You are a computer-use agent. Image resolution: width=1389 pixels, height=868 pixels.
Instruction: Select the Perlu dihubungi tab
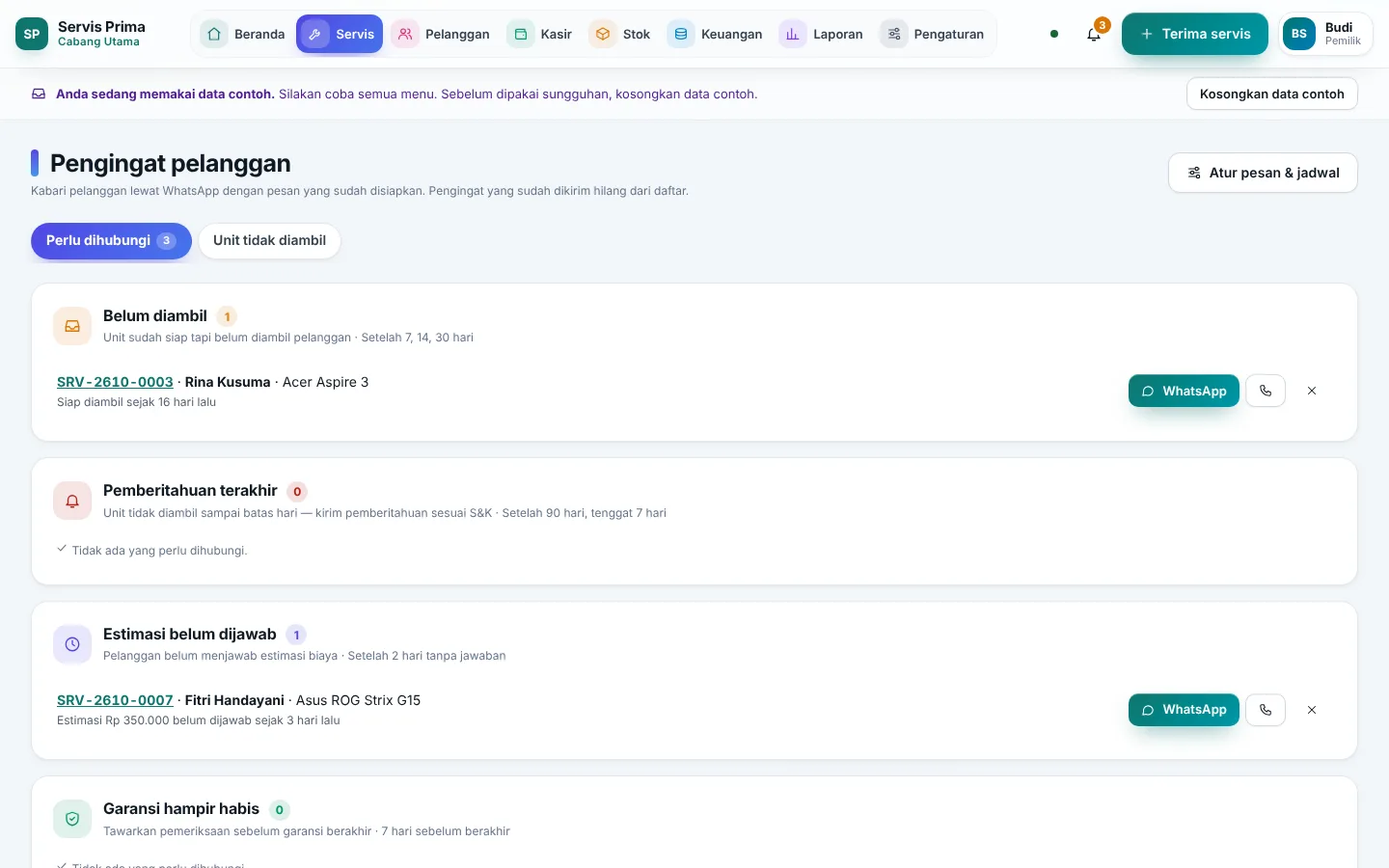click(111, 241)
